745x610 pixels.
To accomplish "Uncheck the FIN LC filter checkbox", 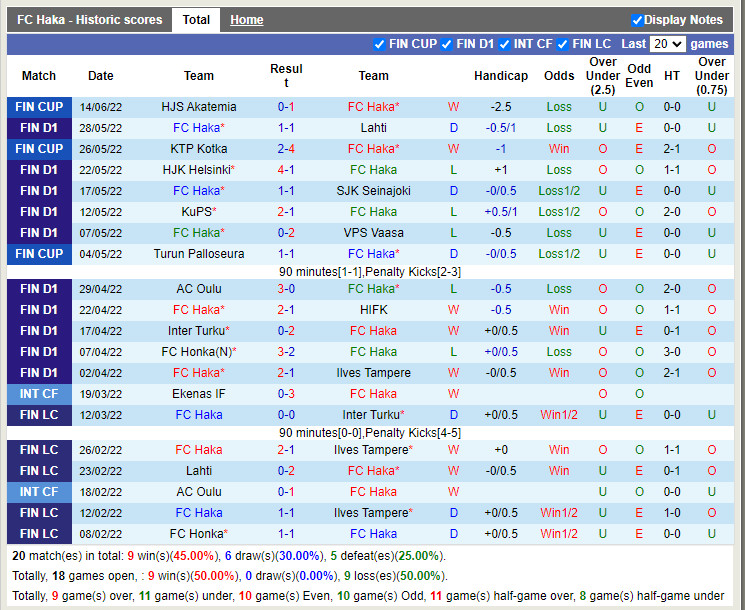I will pos(563,44).
